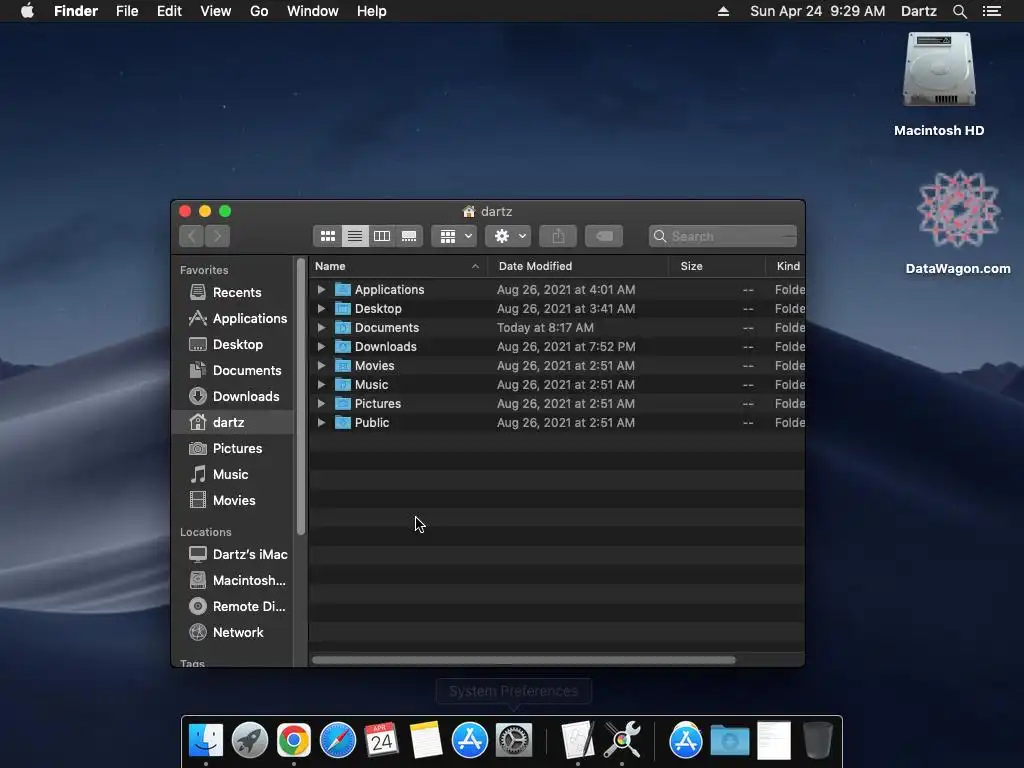Open System Preferences from the Dock
The width and height of the screenshot is (1024, 768).
coord(514,741)
